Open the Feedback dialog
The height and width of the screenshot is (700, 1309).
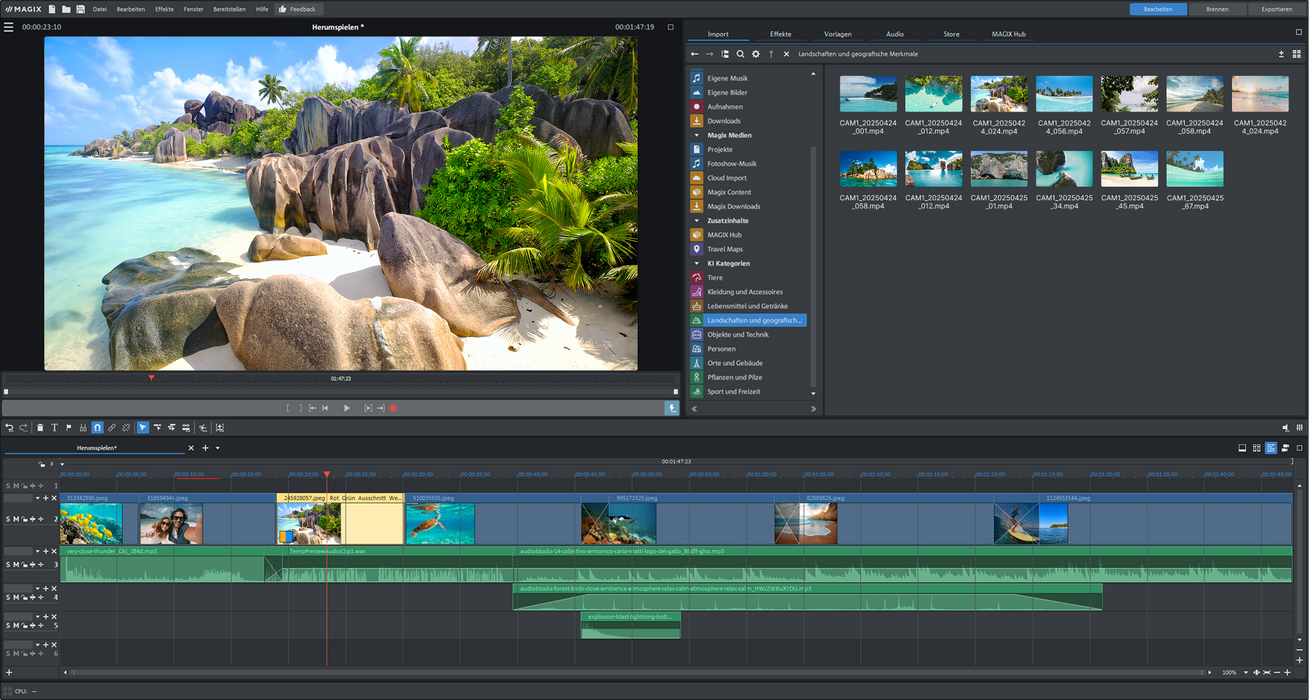297,9
